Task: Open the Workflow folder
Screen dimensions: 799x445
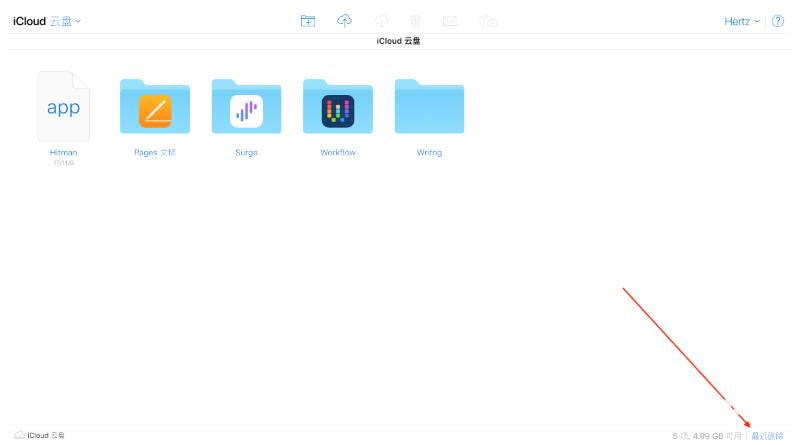Action: coord(338,106)
